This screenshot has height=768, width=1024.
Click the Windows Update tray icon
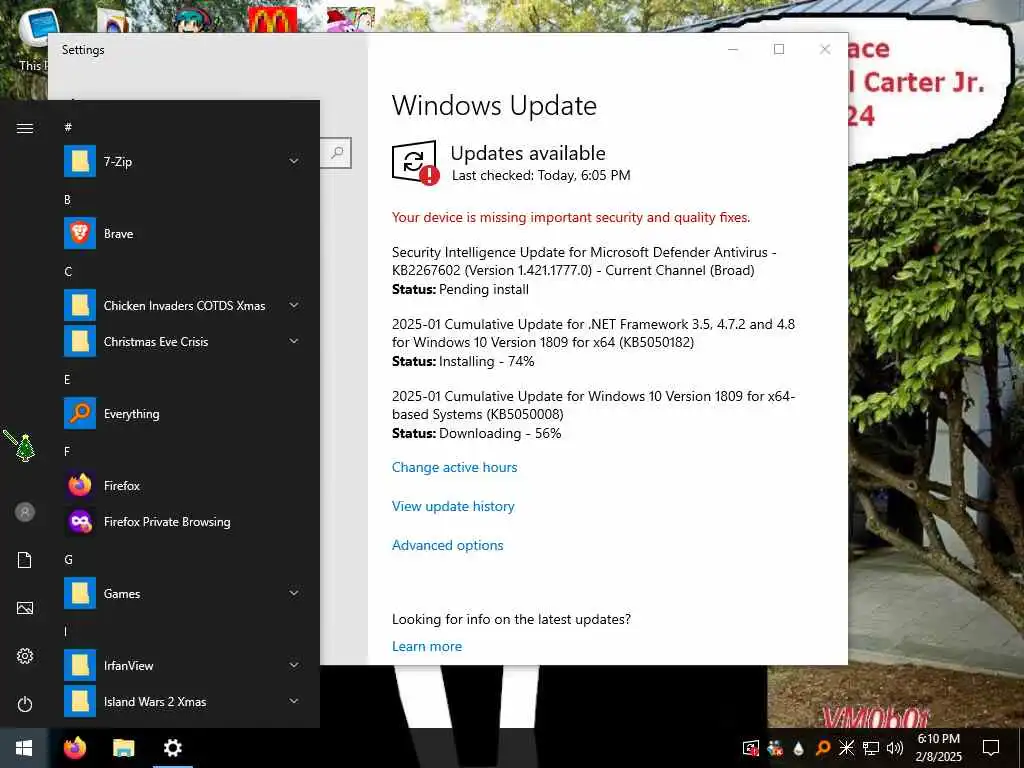[x=751, y=748]
